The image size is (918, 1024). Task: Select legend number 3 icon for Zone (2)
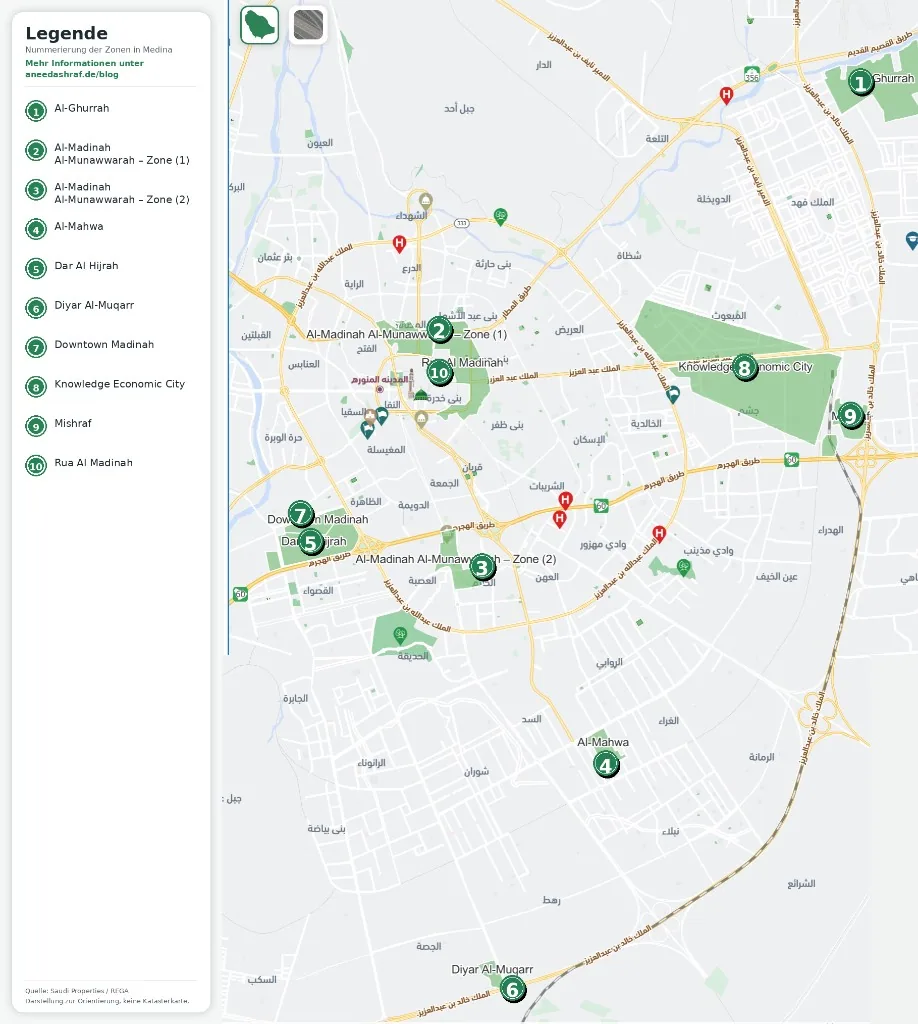pos(36,190)
